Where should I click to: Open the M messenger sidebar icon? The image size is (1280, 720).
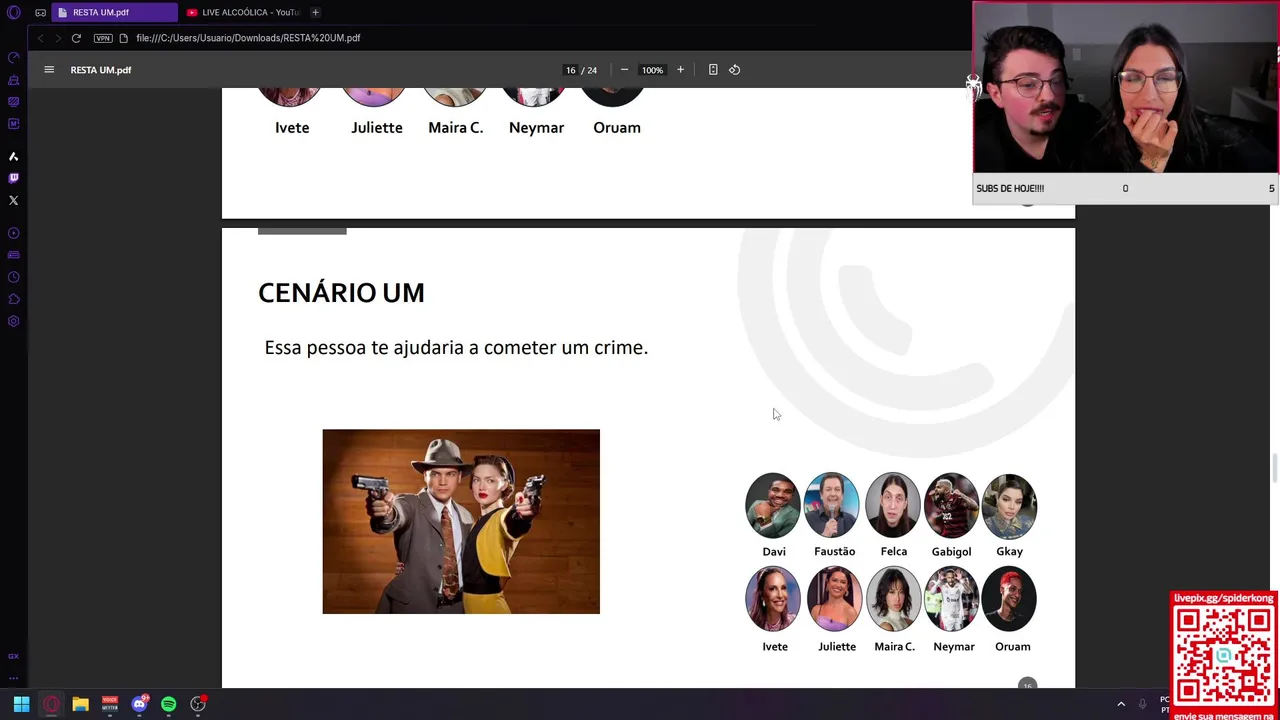click(x=13, y=124)
